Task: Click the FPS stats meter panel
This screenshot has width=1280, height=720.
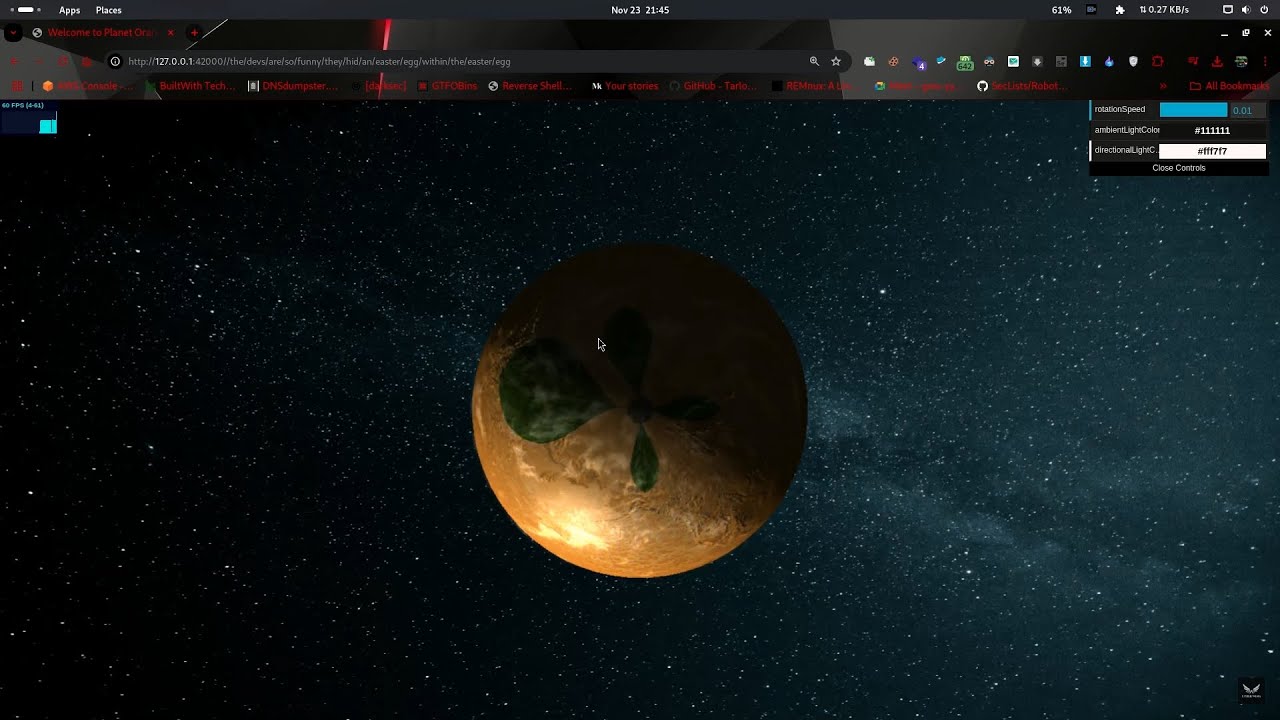Action: click(x=30, y=117)
